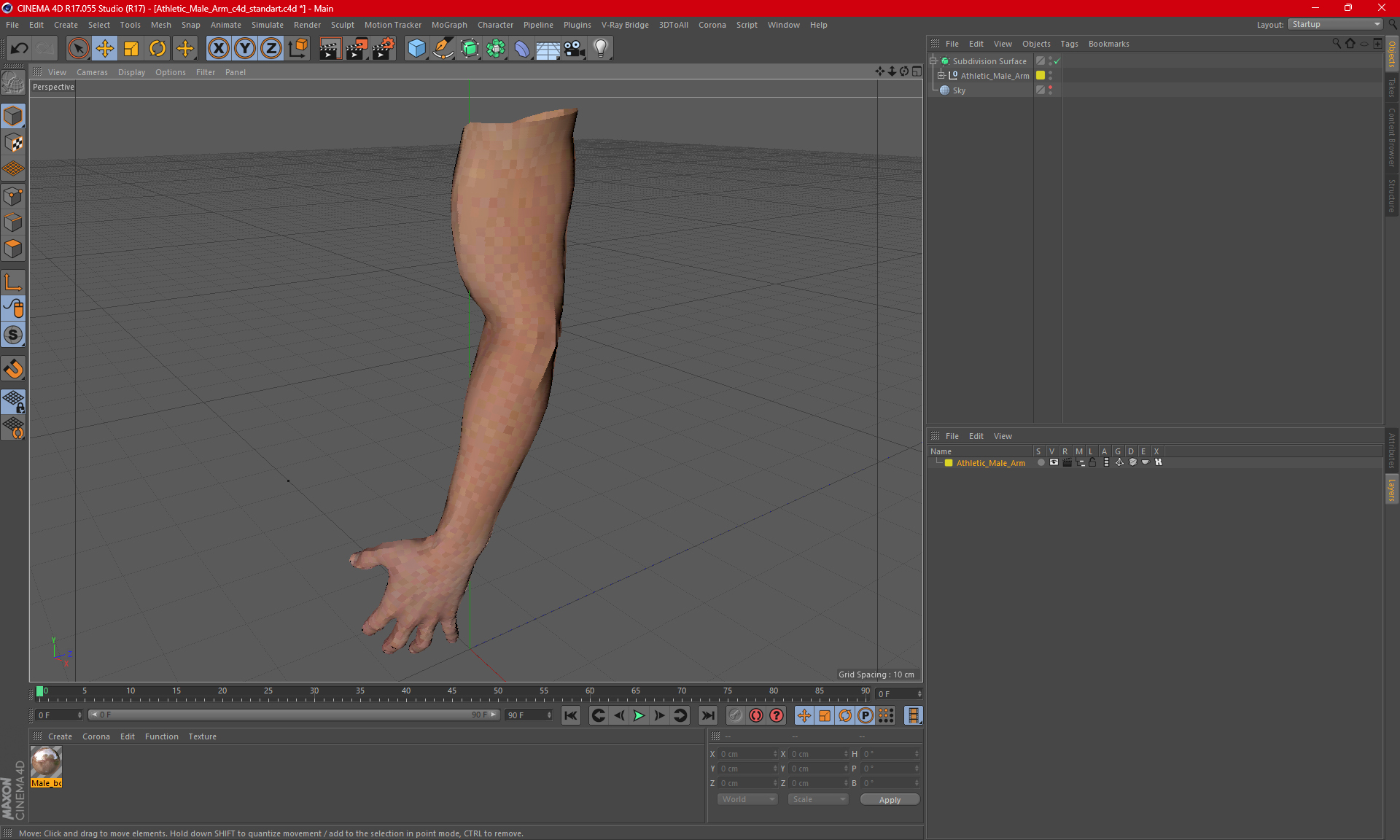
Task: Open the Character menu
Action: (495, 25)
